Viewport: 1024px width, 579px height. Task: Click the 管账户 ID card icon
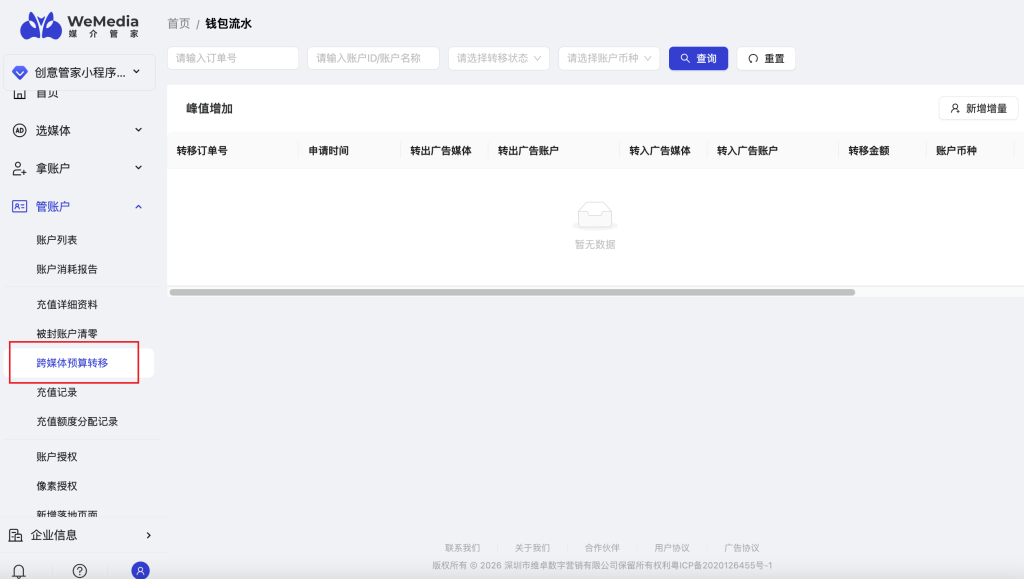click(18, 206)
